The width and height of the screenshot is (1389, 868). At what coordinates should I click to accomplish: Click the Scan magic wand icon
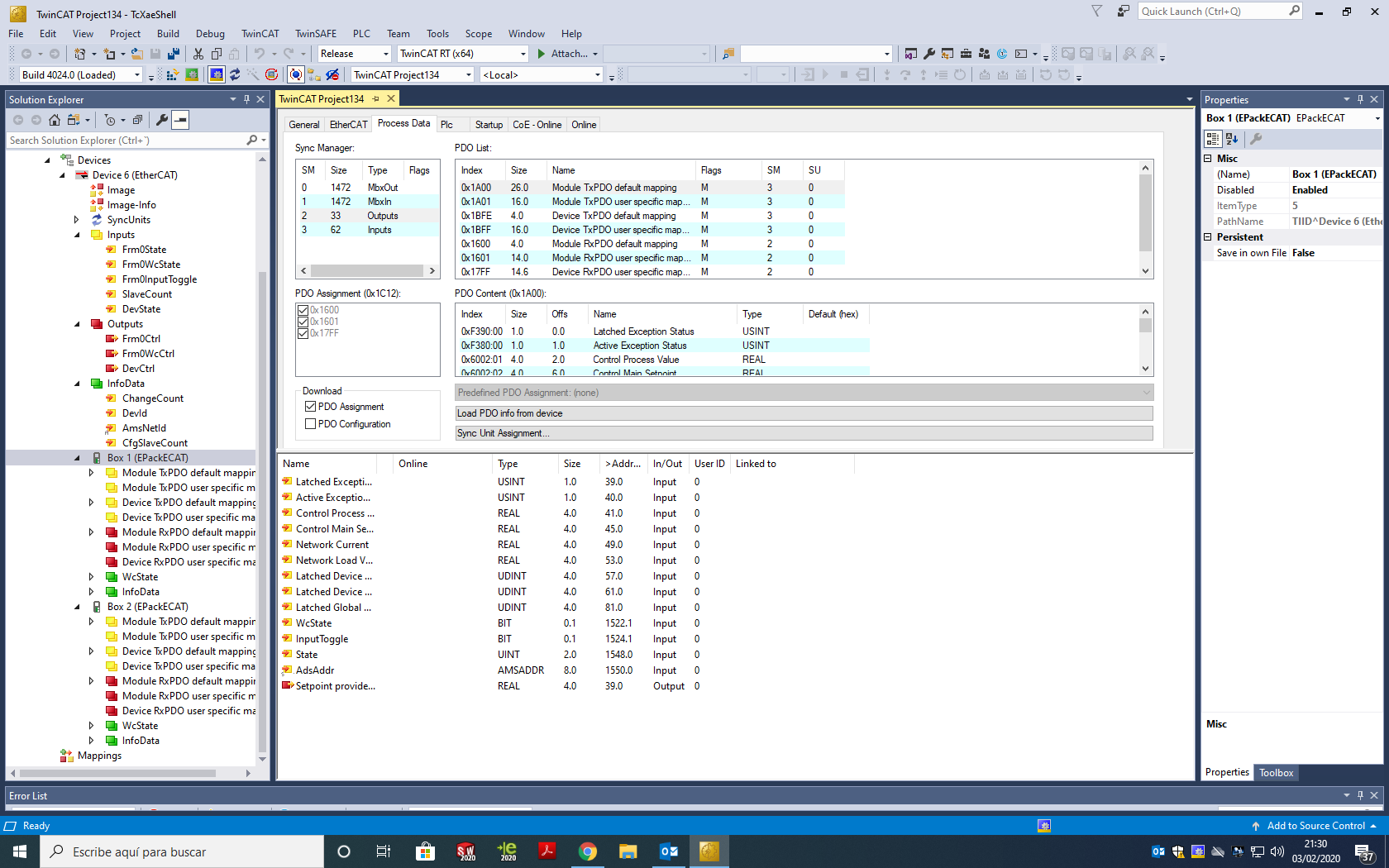pos(253,75)
